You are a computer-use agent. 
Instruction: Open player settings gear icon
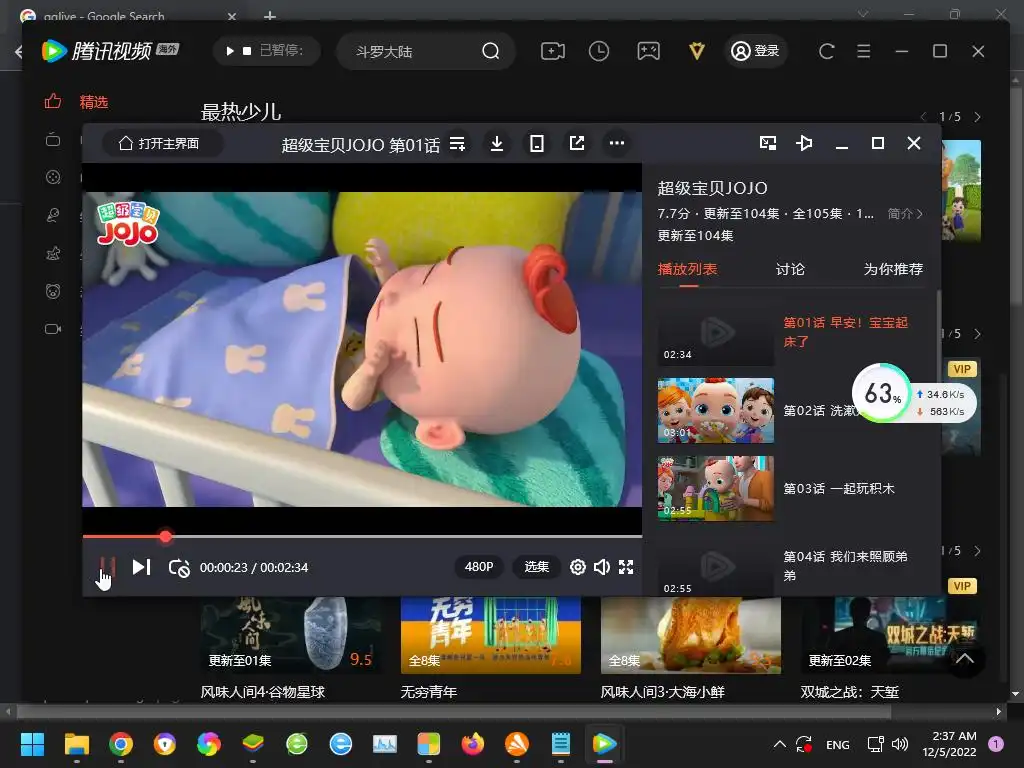(x=577, y=567)
